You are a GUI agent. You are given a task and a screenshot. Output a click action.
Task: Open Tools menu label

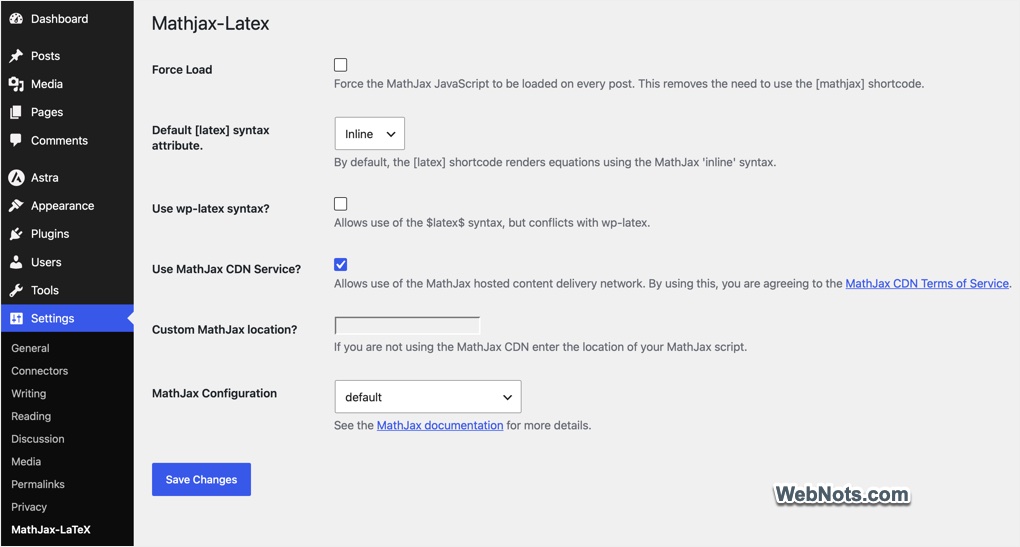[45, 290]
